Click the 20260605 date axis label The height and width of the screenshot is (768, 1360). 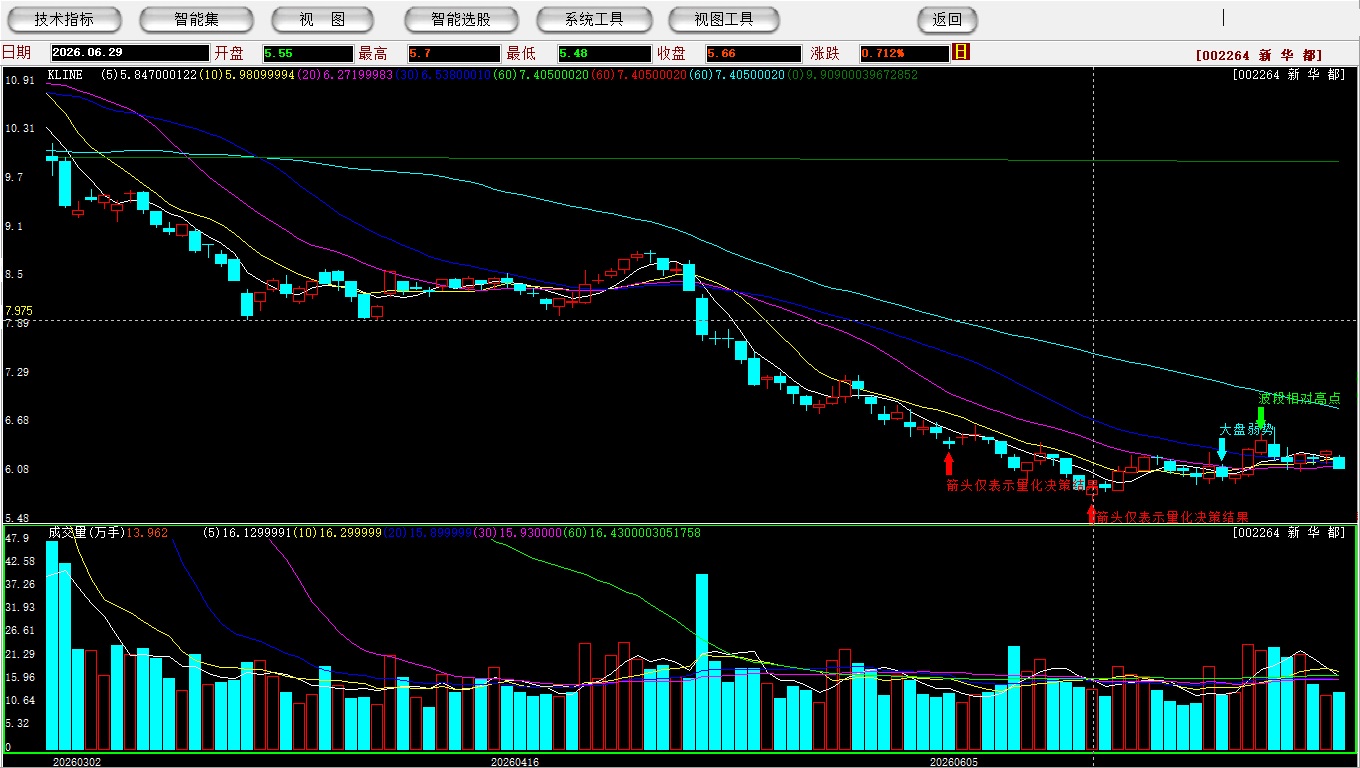pos(953,761)
